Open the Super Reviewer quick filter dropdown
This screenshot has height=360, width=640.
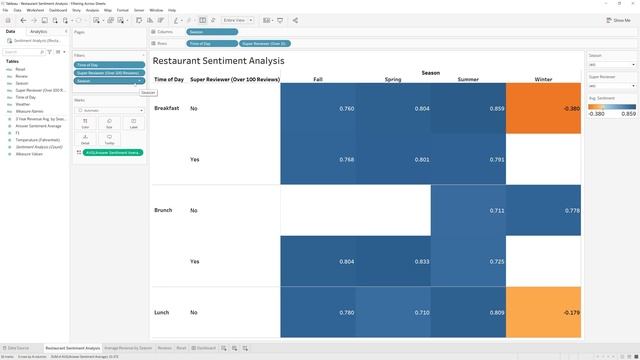(612, 86)
